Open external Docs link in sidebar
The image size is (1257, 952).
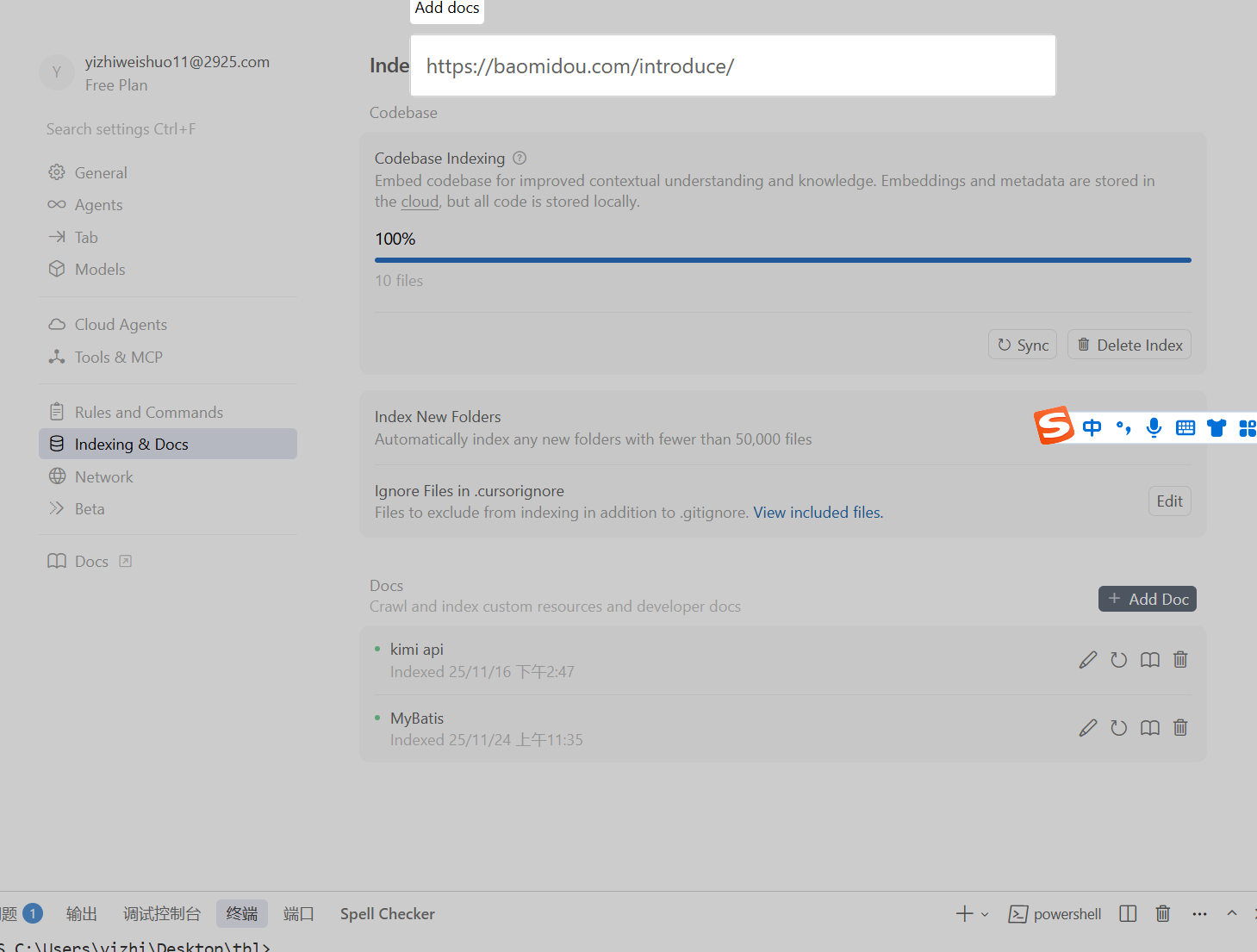[90, 562]
